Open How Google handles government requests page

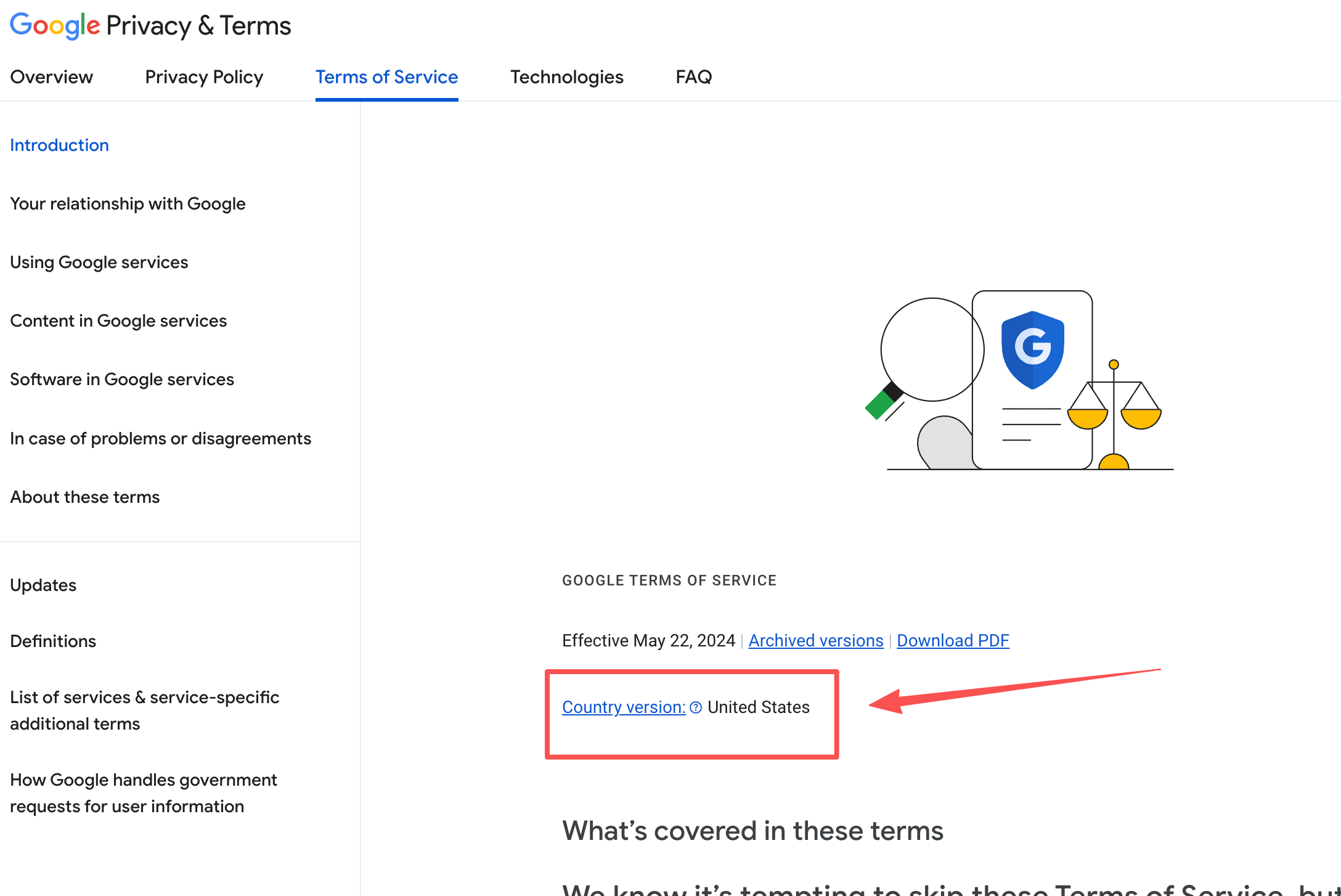(144, 793)
